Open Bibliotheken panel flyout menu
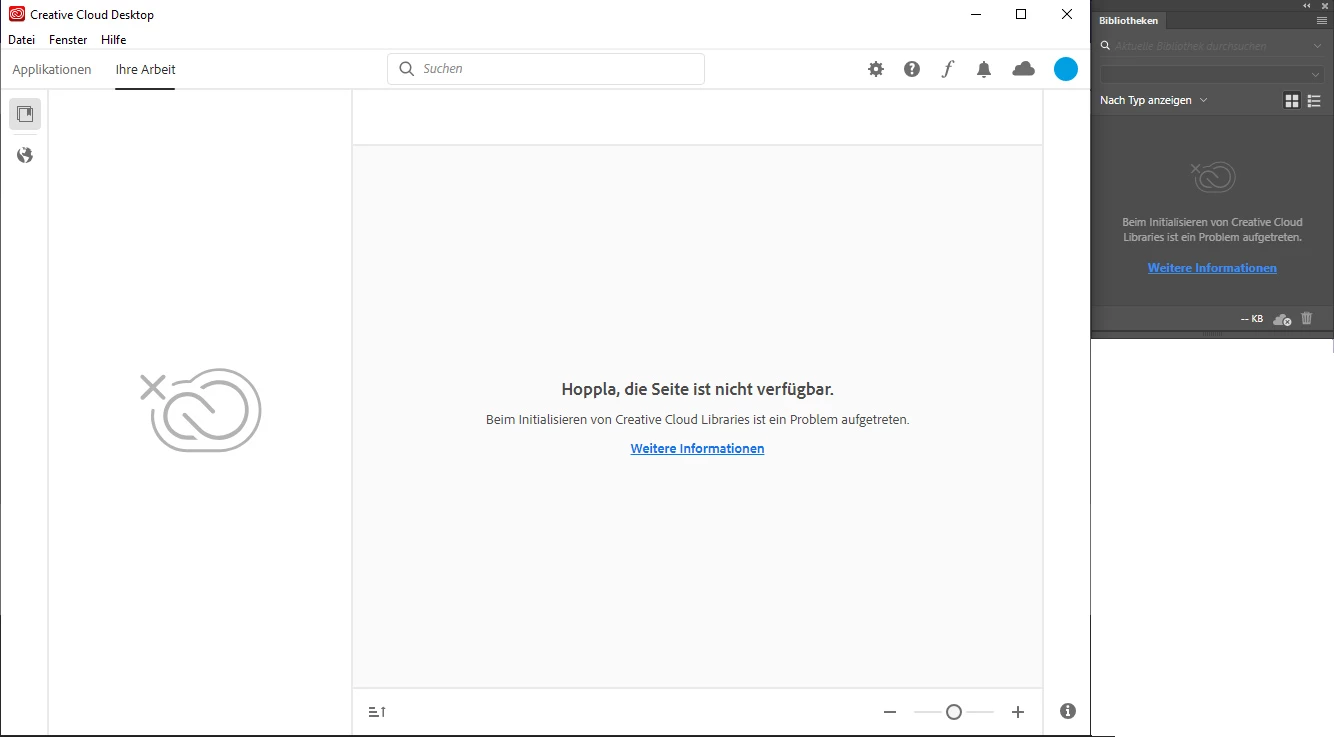Viewport: 1334px width, 737px height. point(1321,20)
